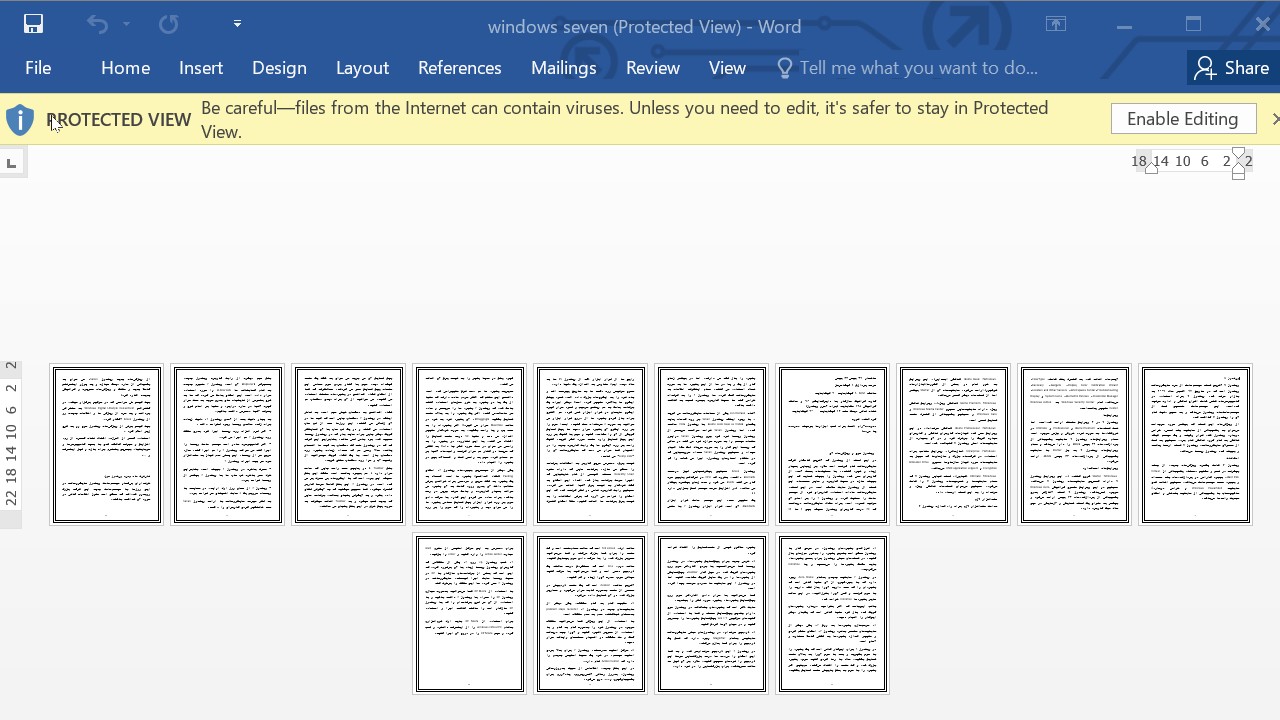Open the first page thumbnail

(107, 445)
